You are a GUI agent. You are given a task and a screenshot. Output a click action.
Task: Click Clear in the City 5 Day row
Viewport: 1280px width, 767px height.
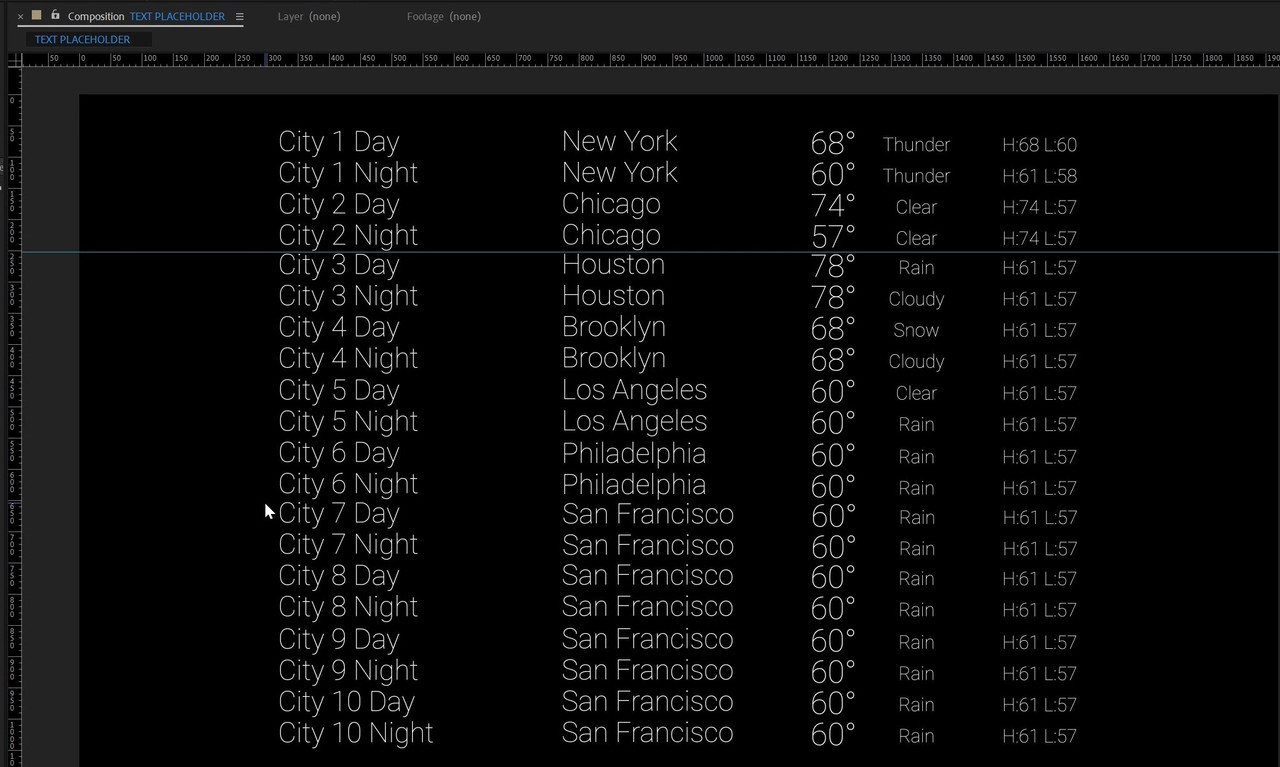[916, 393]
